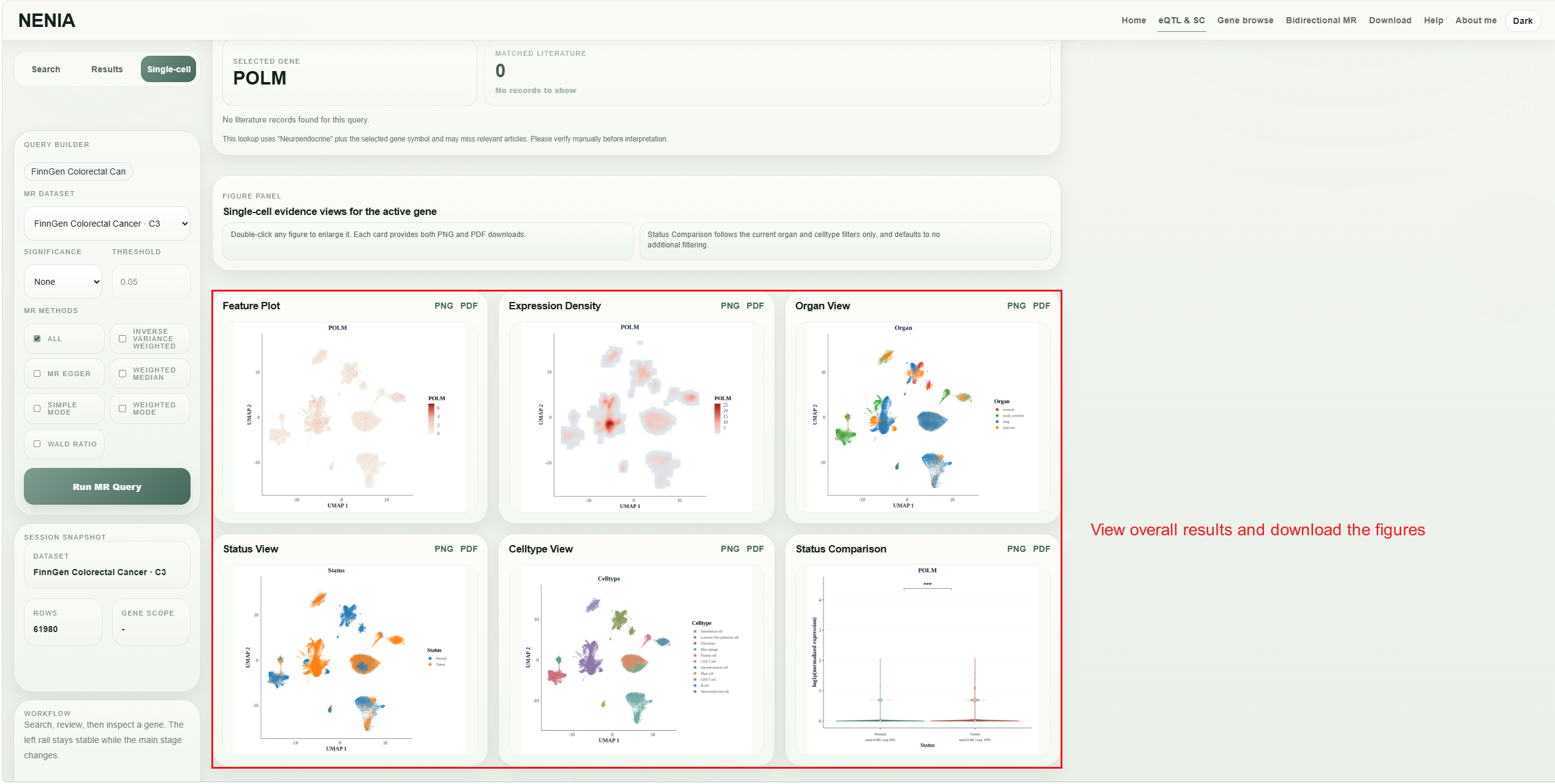Select the Feature Plot UMAP figure
1555x784 pixels.
[x=350, y=417]
